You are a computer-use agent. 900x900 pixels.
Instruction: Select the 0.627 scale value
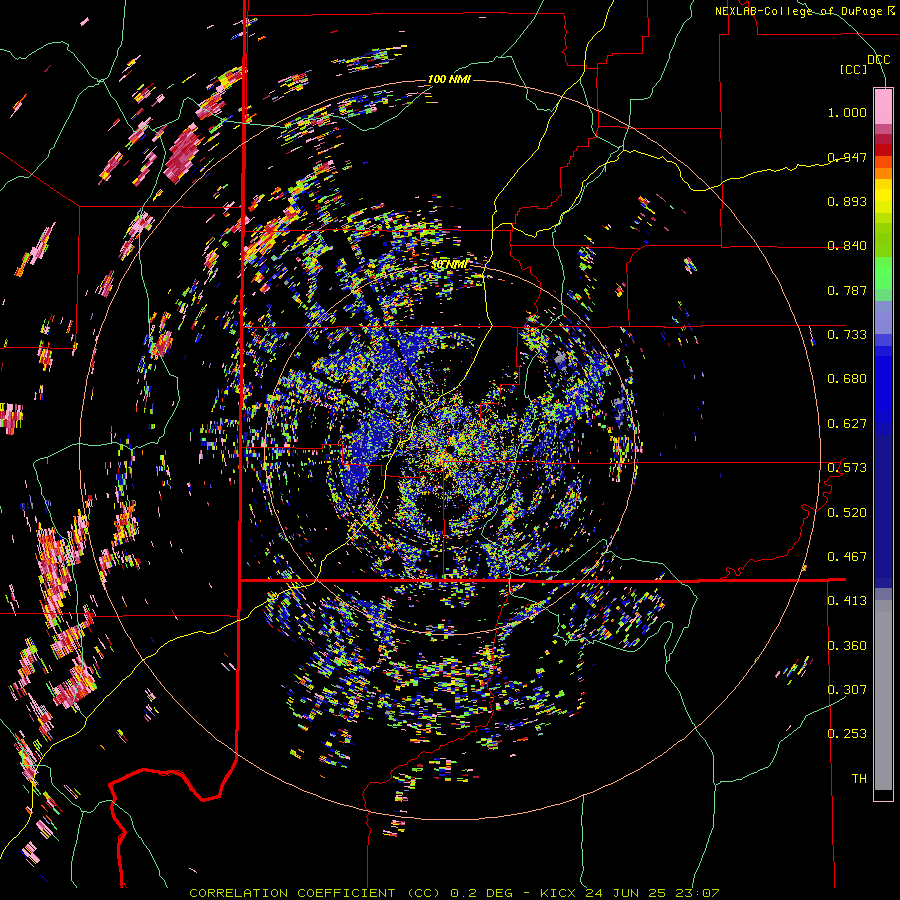(x=847, y=424)
